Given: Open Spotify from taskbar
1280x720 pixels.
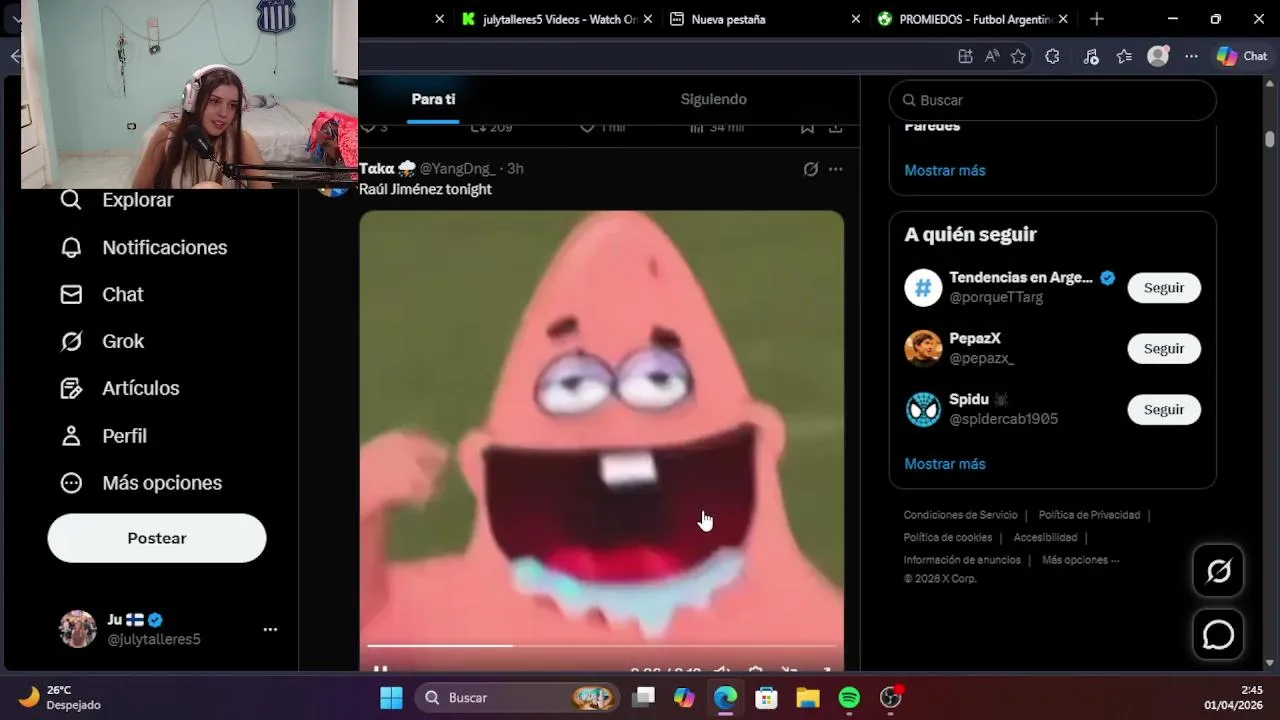Looking at the screenshot, I should click(849, 697).
